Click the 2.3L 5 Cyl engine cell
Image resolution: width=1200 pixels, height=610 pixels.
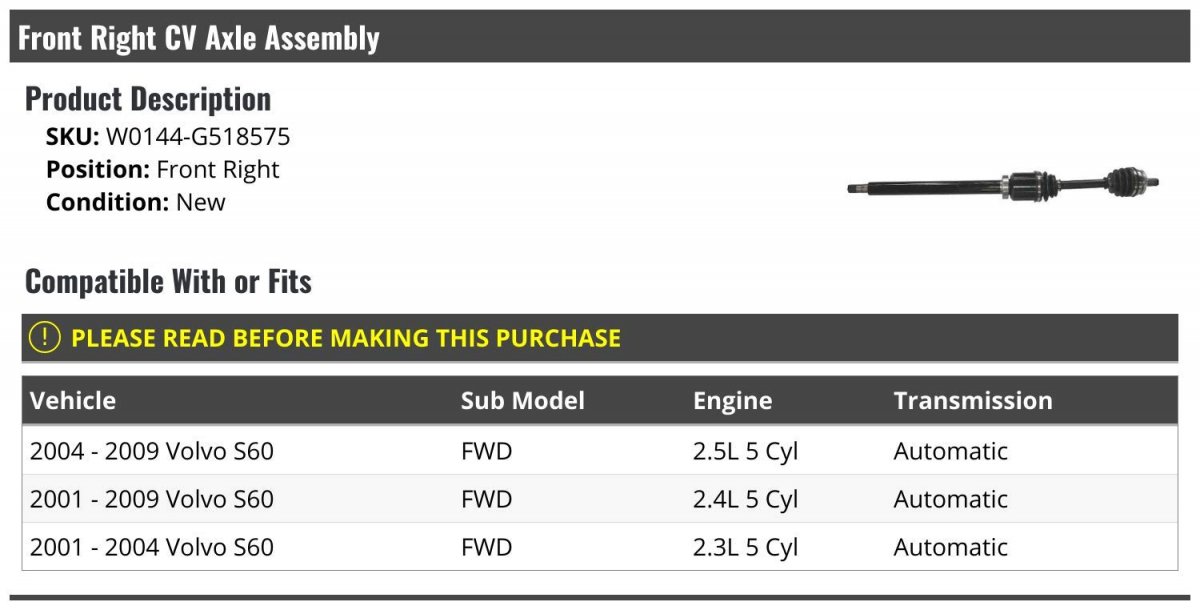click(745, 547)
